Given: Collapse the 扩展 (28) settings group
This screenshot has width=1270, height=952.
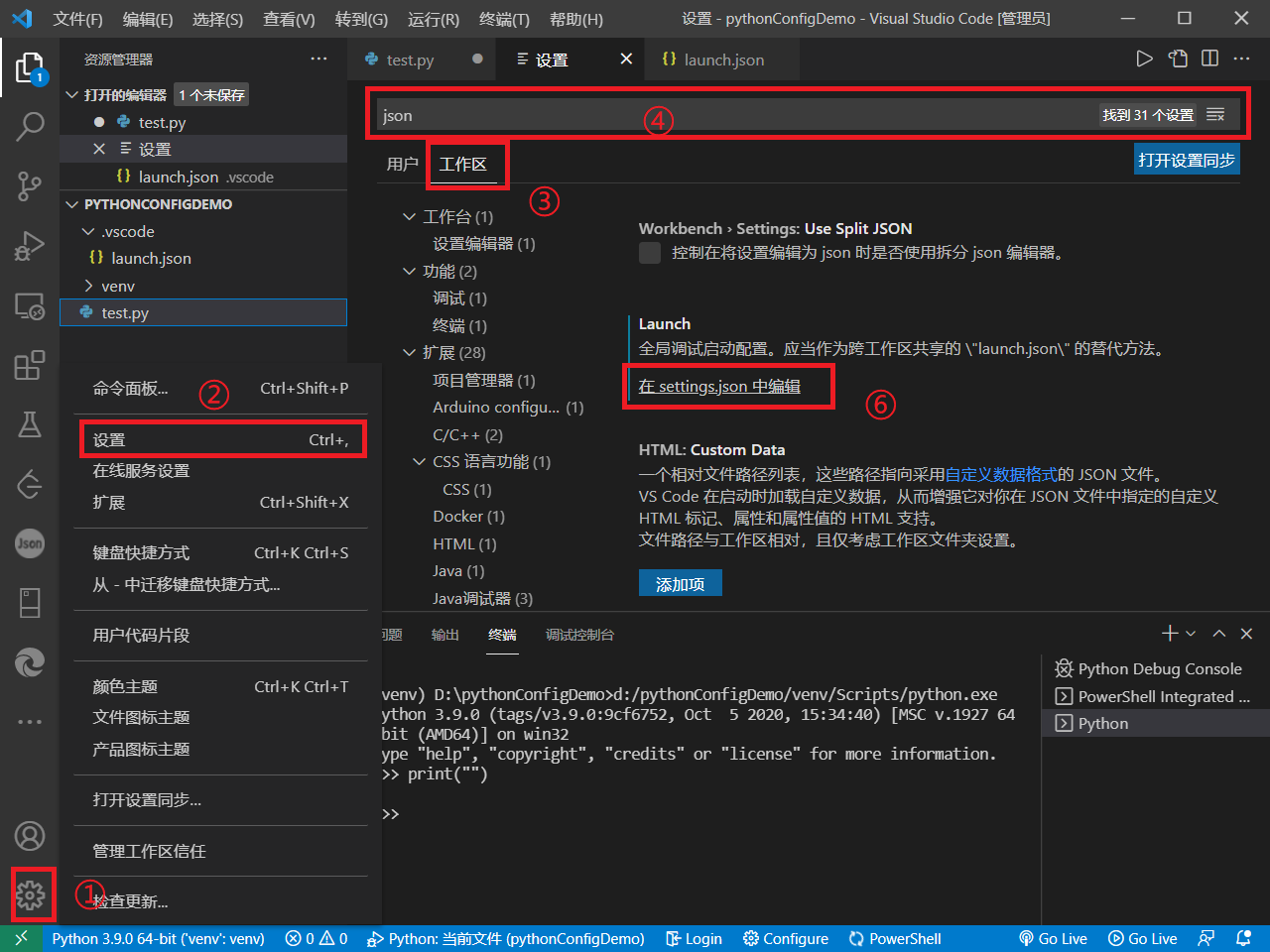Looking at the screenshot, I should [410, 352].
